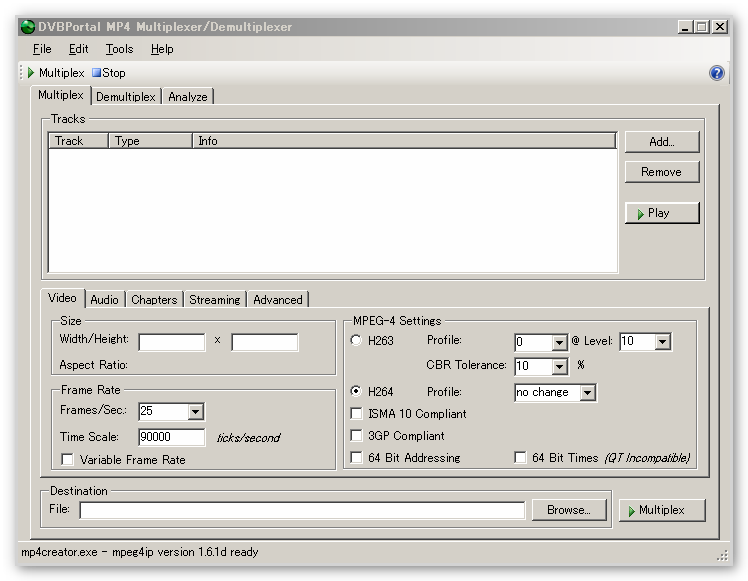
Task: Click the Add... track button
Action: (x=662, y=142)
